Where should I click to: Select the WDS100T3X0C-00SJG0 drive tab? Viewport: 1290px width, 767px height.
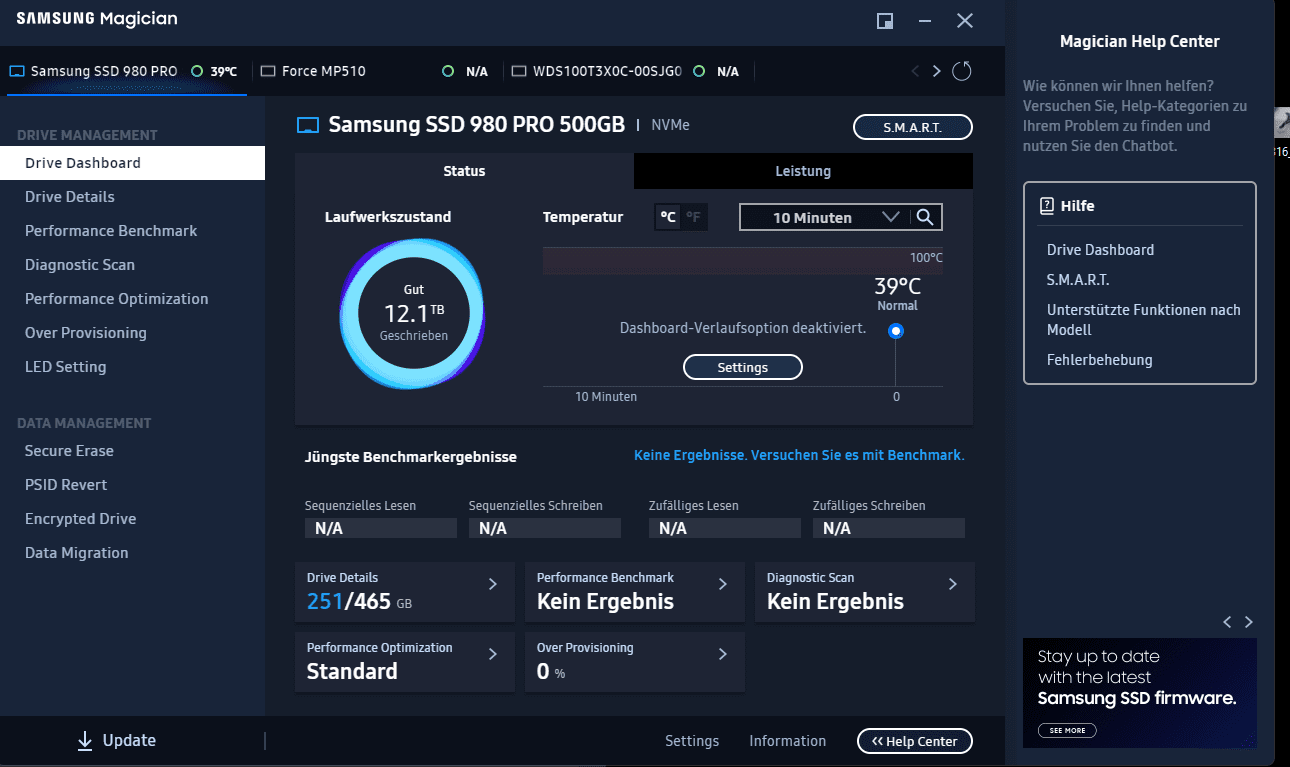pyautogui.click(x=628, y=71)
